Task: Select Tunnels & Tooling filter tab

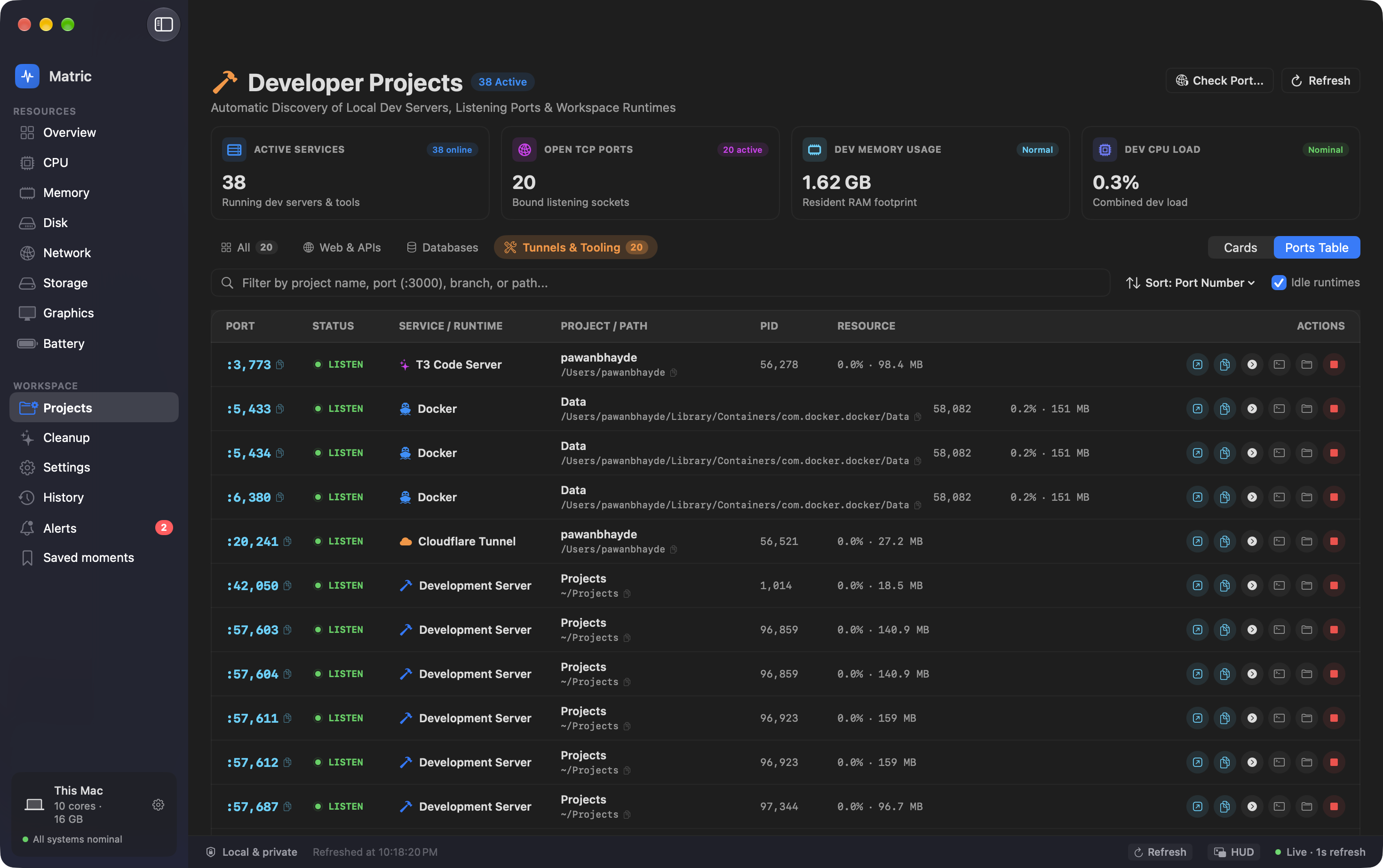Action: pyautogui.click(x=575, y=247)
